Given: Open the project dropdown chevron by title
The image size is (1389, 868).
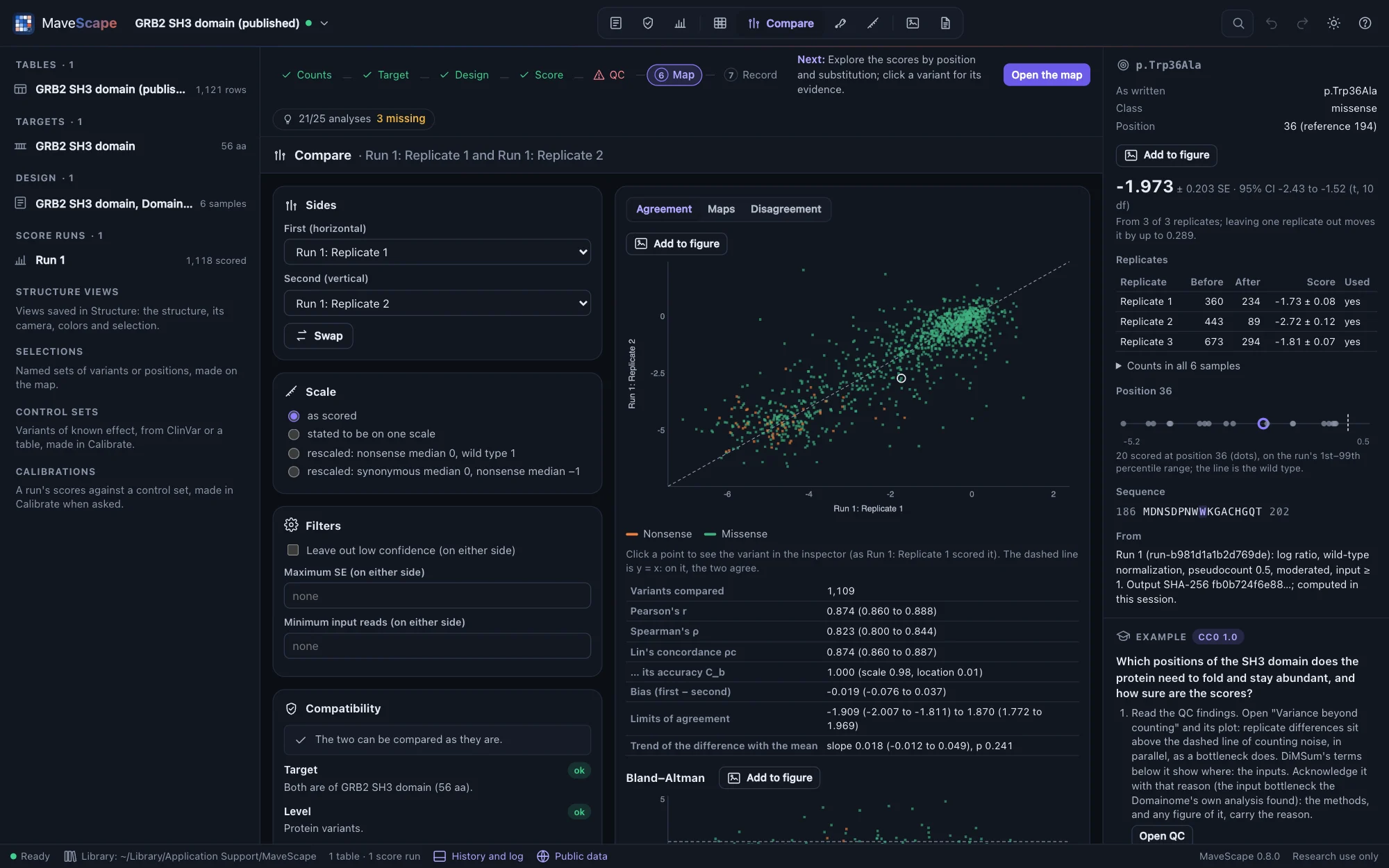Looking at the screenshot, I should (324, 23).
